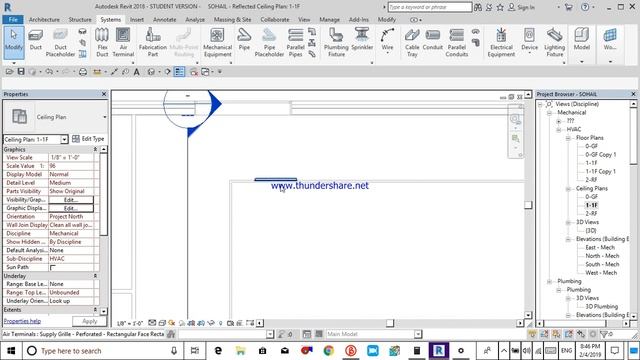Collapse the Plumbing discipline node
Viewport: 640px width, 360px height.
tap(549, 281)
